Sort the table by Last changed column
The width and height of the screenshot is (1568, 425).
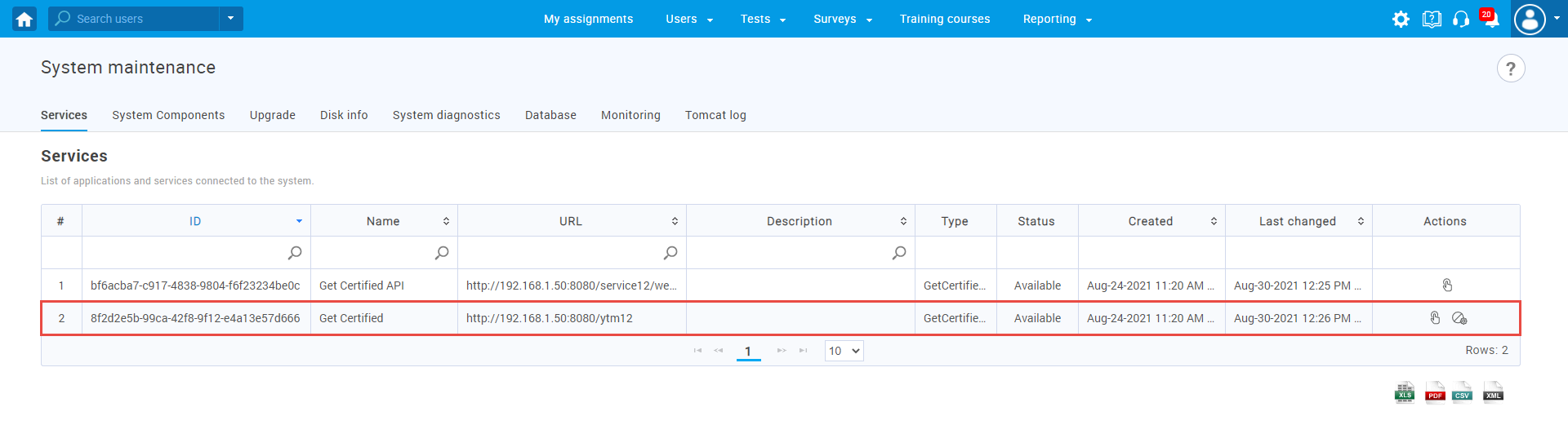(1298, 221)
